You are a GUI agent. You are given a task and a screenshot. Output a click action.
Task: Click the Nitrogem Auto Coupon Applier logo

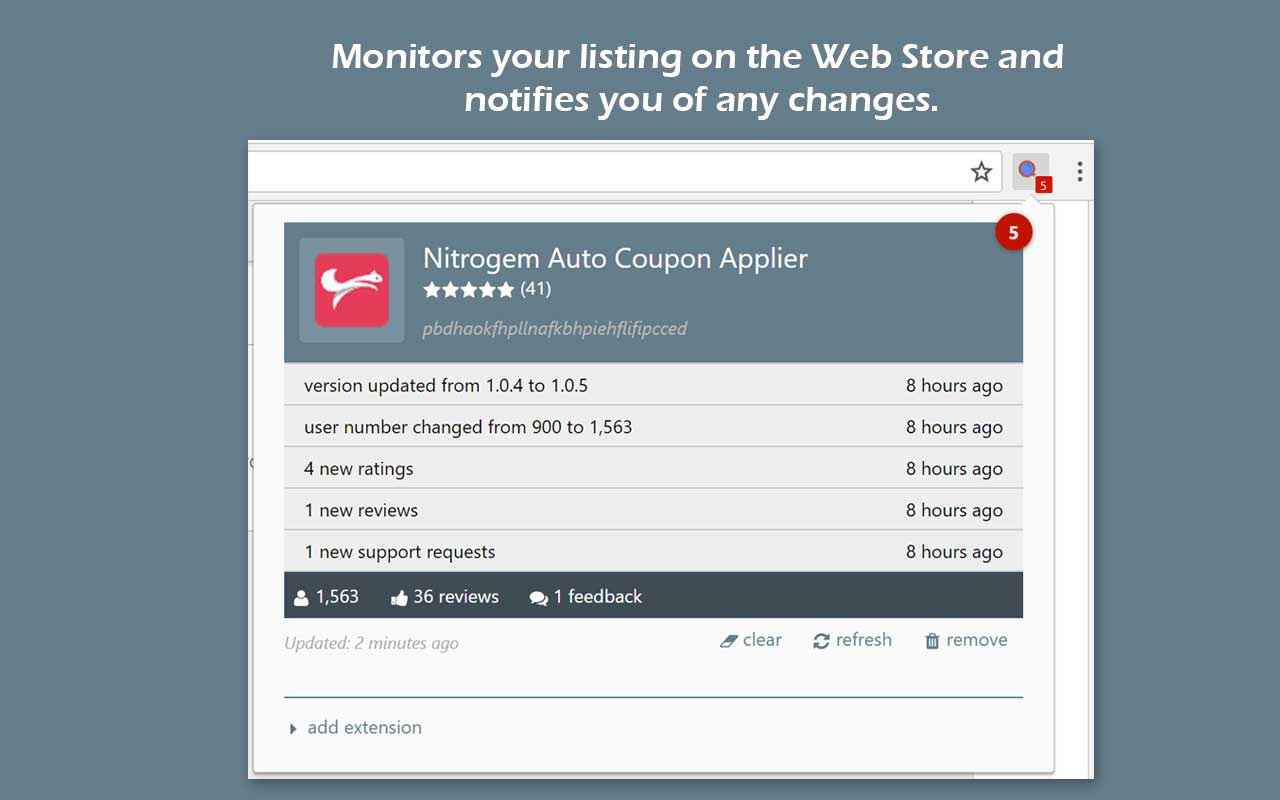pos(351,290)
